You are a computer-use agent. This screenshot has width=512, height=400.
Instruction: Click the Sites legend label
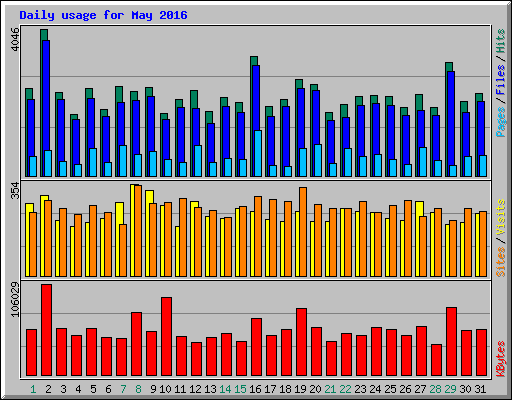pos(501,262)
